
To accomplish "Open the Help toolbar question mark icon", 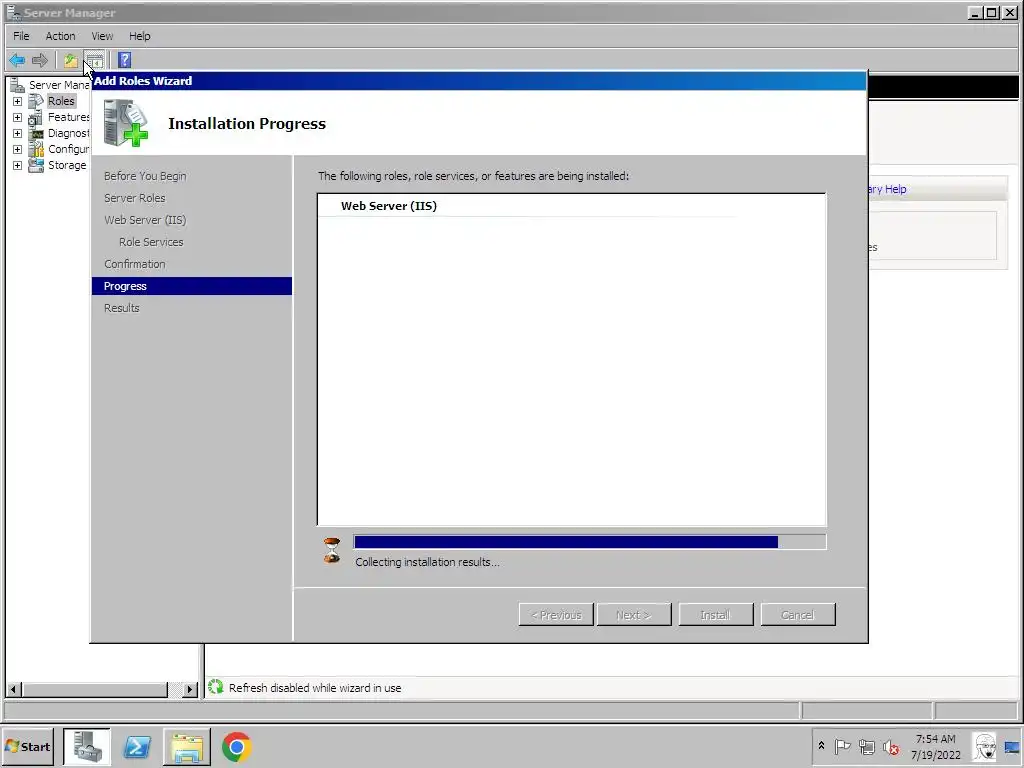I will [125, 61].
